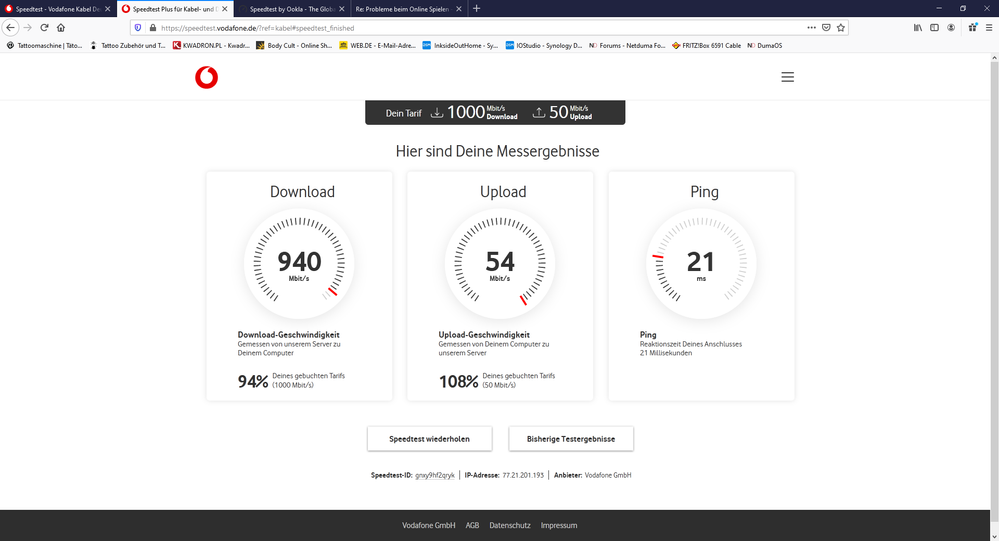Open KWADRON.PL bookmark
Image resolution: width=999 pixels, height=541 pixels.
pos(211,45)
